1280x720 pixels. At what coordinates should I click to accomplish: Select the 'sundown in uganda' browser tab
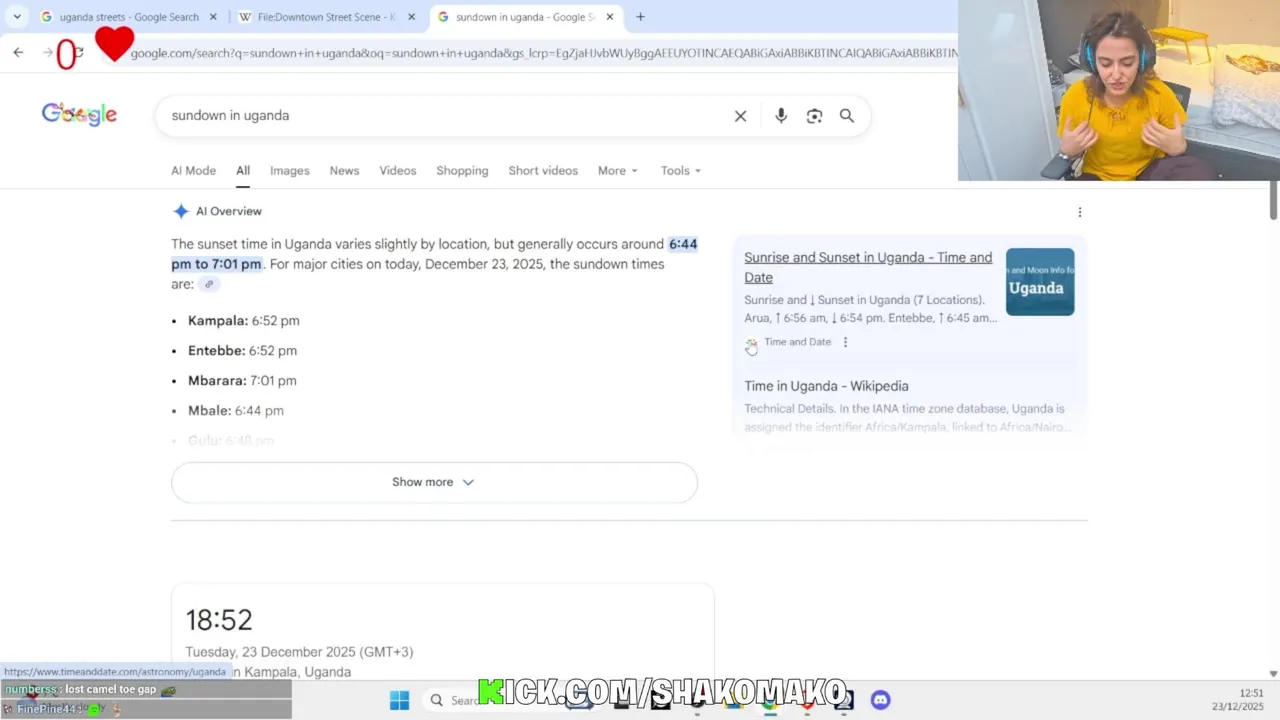(524, 17)
